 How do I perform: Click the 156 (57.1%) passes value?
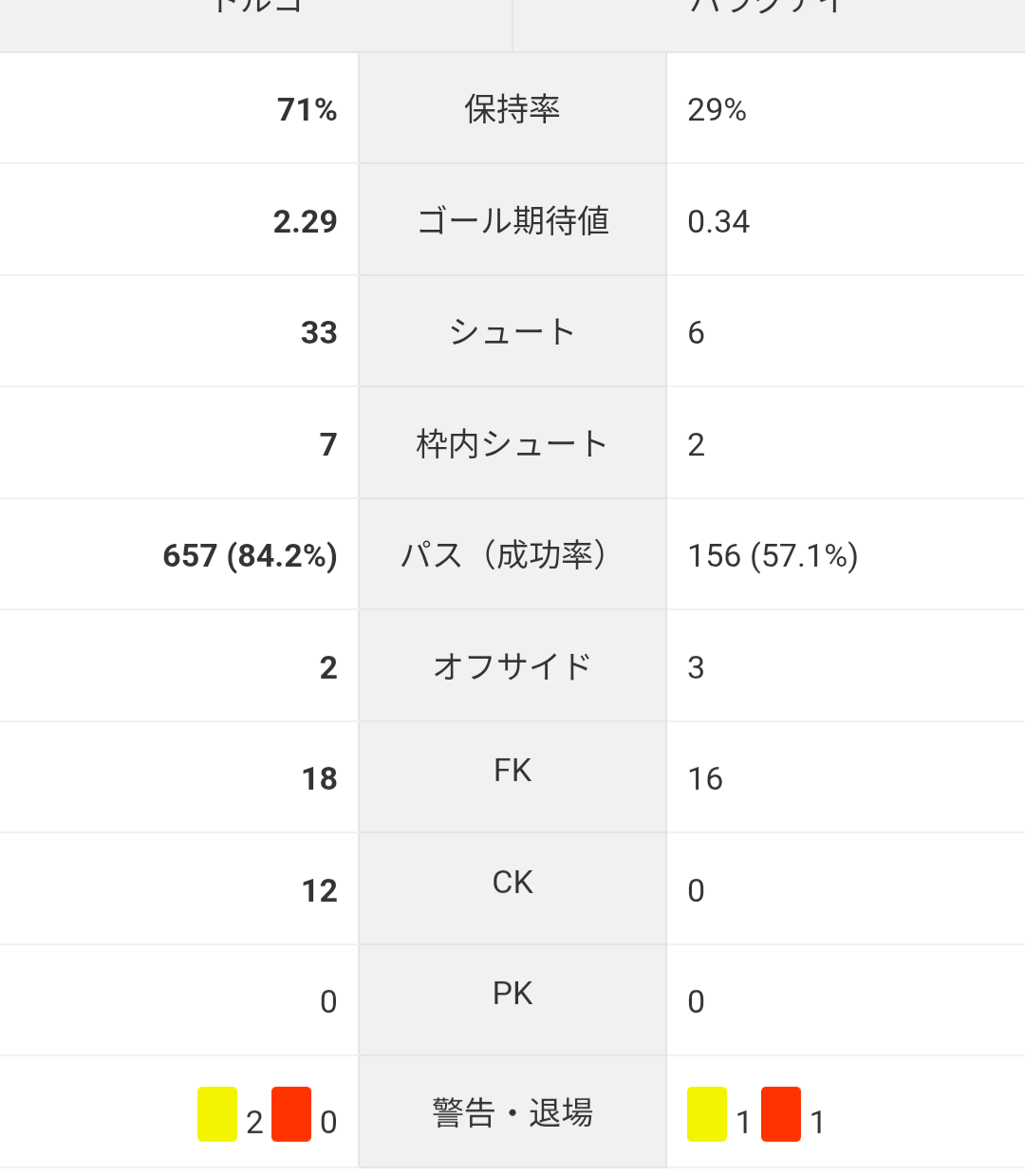click(x=773, y=555)
